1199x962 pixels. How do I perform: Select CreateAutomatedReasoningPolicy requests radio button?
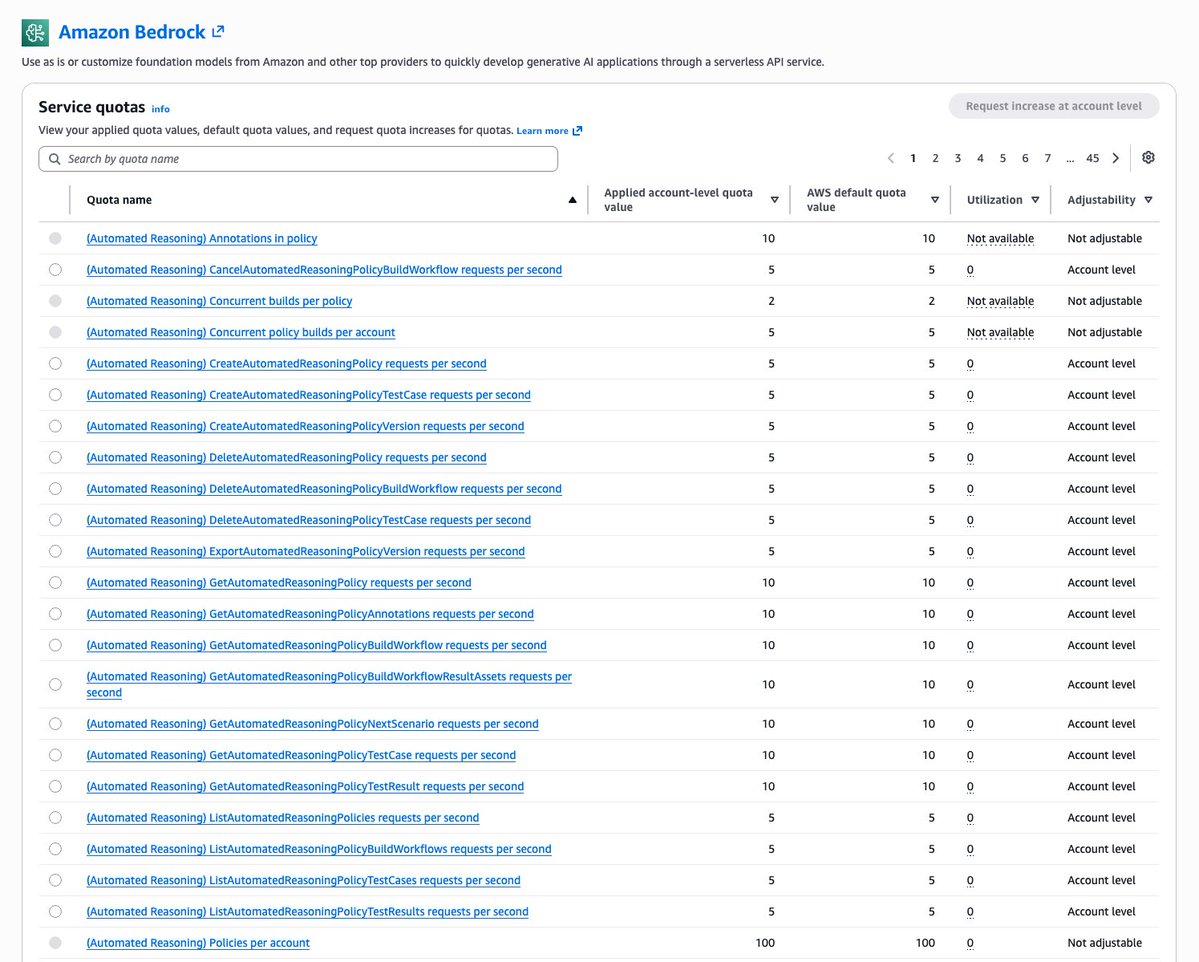click(x=55, y=363)
